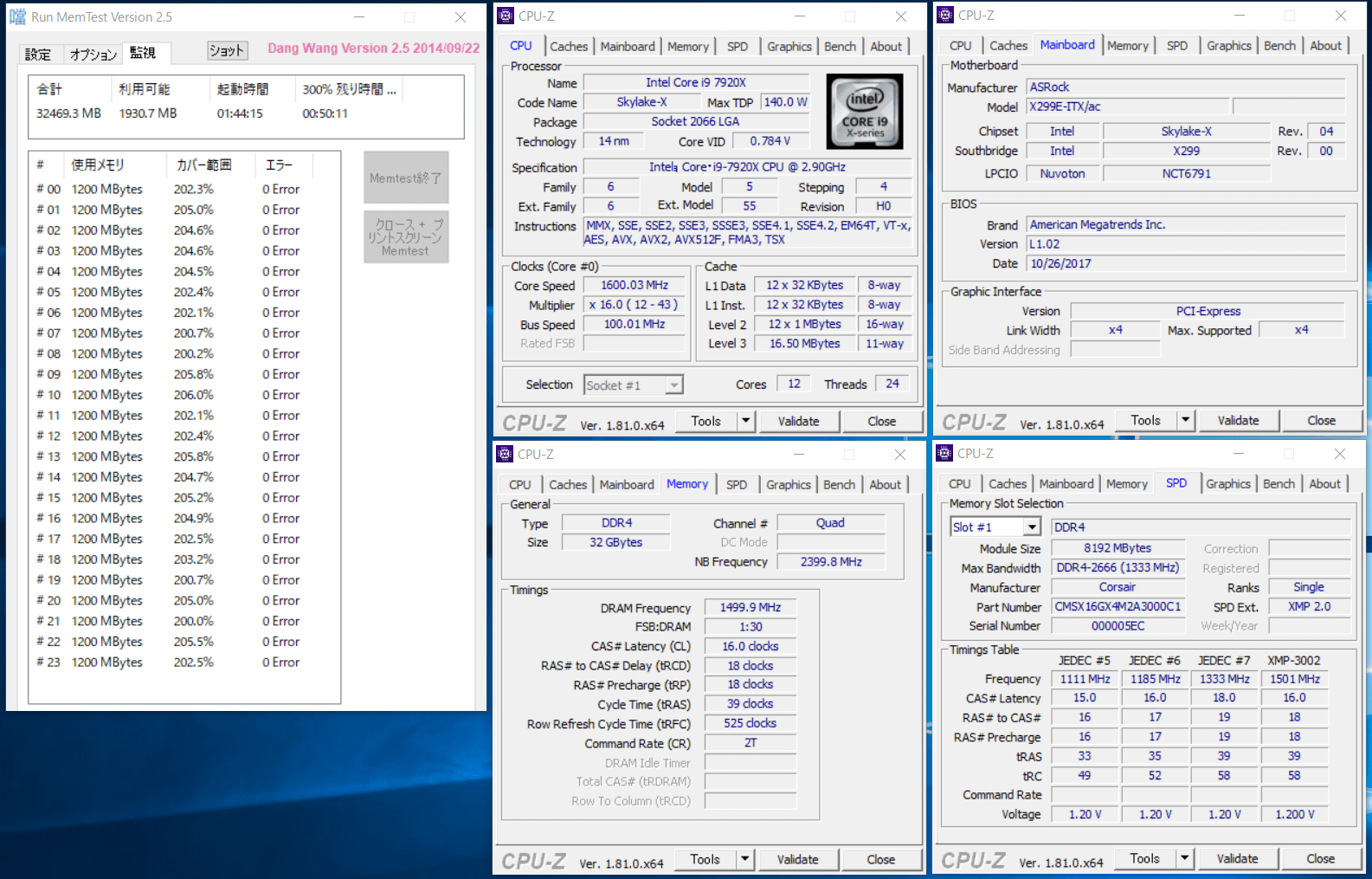Click the CPU-Z icon in the SPD window
The height and width of the screenshot is (879, 1372).
click(945, 453)
